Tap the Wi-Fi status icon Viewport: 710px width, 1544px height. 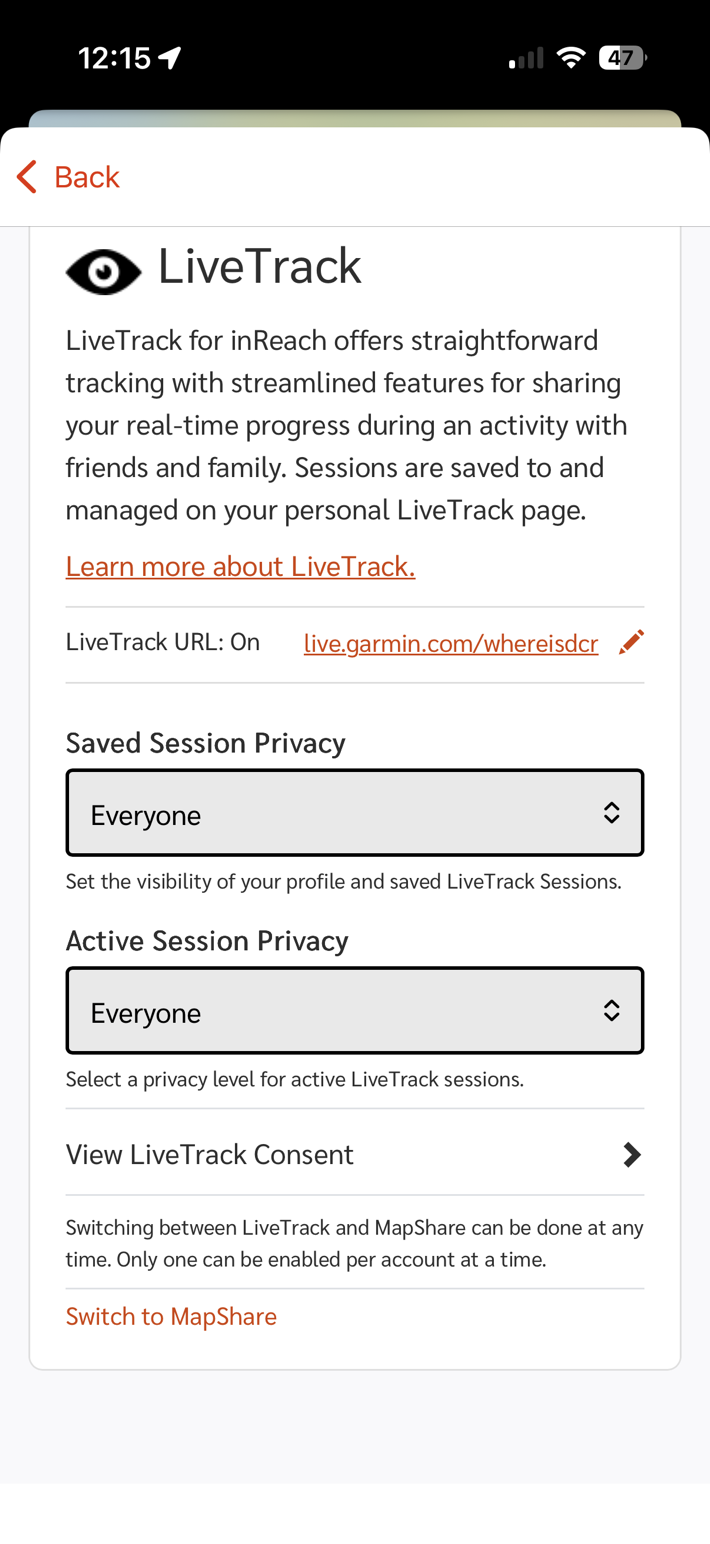(x=571, y=58)
